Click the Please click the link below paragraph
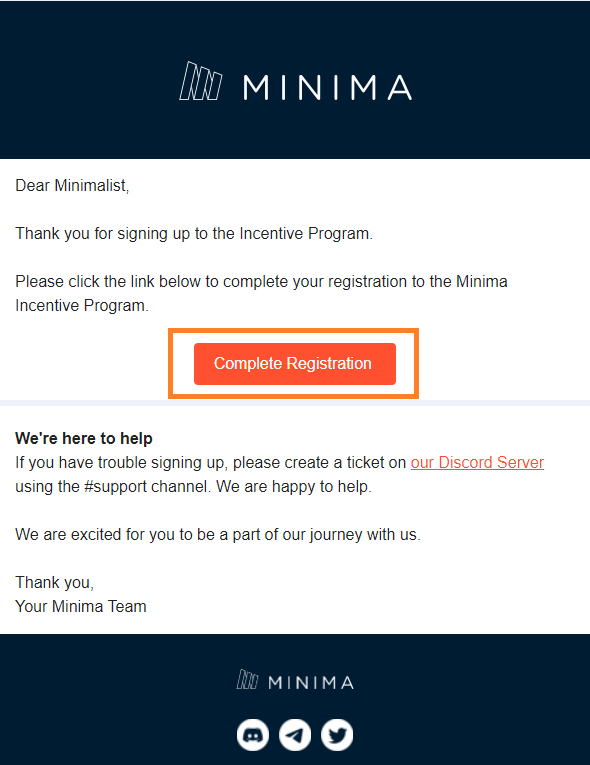Image resolution: width=590 pixels, height=765 pixels. 261,293
